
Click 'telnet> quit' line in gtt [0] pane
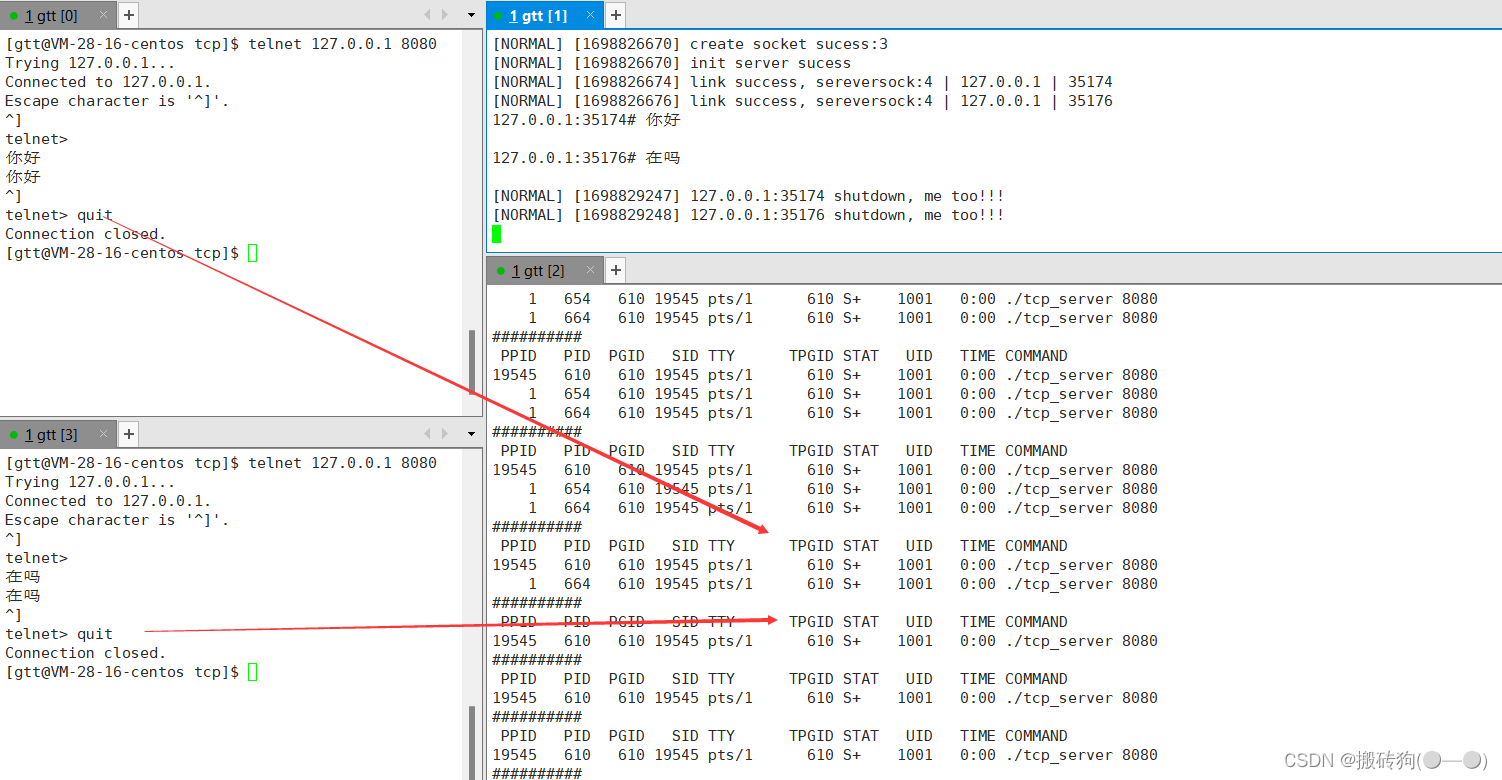tap(59, 215)
